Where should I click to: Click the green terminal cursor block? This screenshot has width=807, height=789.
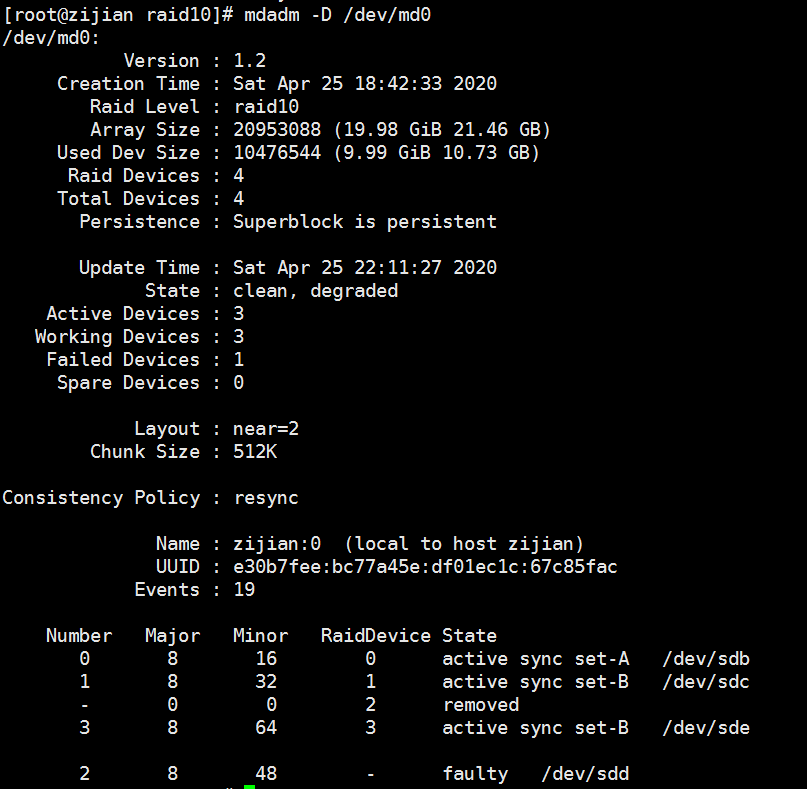click(x=250, y=787)
